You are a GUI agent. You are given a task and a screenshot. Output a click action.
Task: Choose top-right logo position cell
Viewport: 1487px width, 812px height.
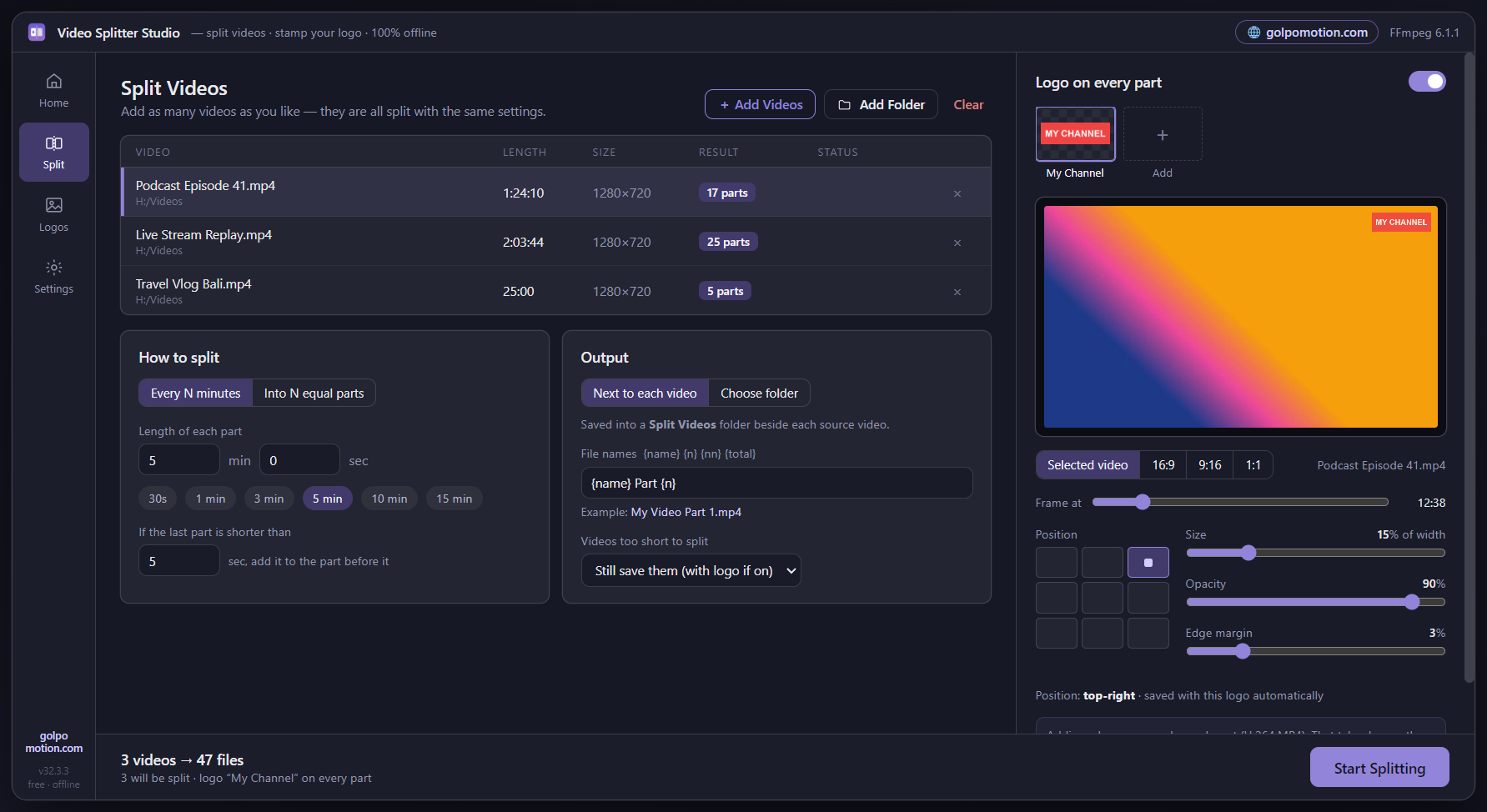(x=1148, y=563)
